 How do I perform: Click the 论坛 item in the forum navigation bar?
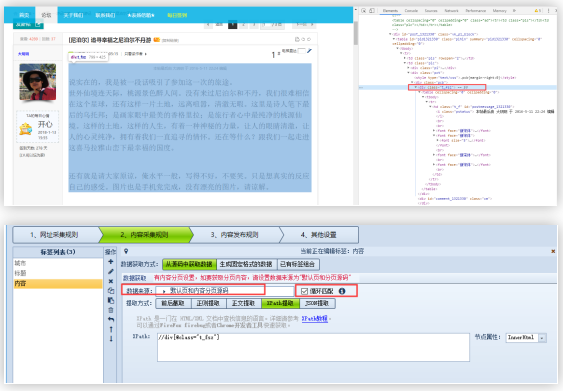46,15
